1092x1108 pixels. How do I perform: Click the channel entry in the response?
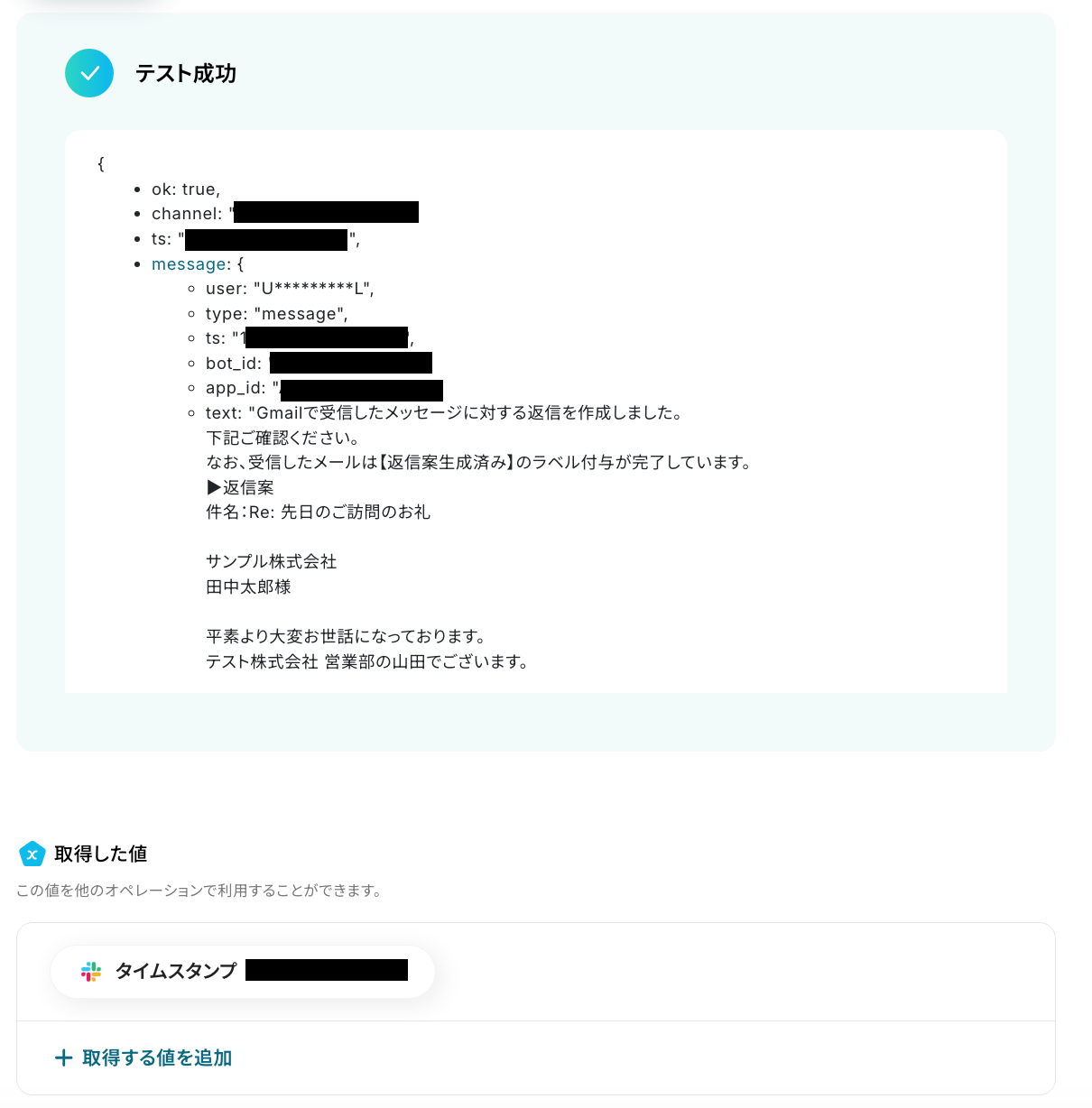point(285,214)
